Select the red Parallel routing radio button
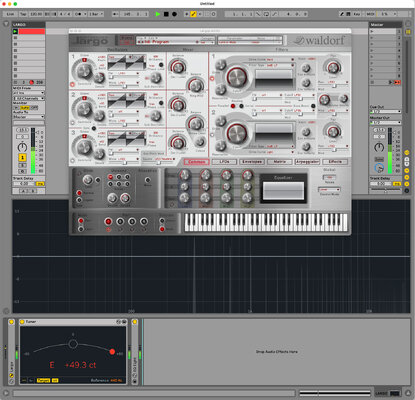This screenshot has height=400, width=415. coord(233,106)
